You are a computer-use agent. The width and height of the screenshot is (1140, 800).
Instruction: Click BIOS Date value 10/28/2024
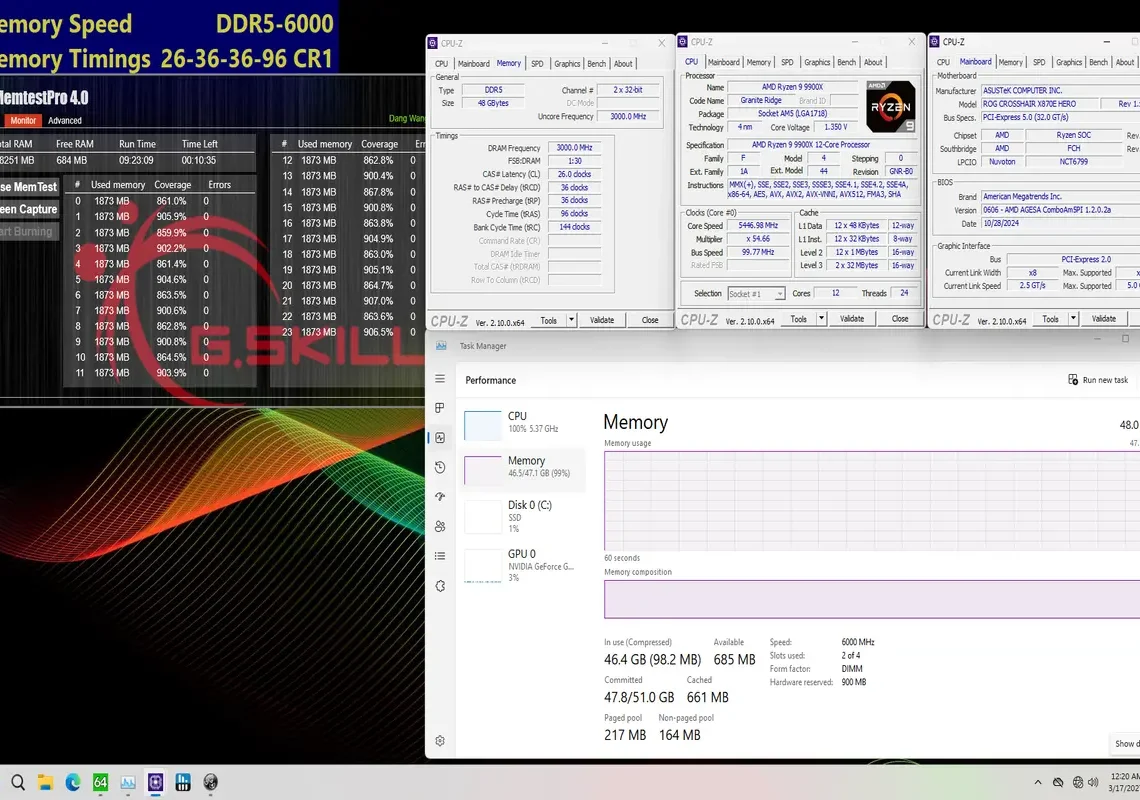click(1001, 223)
